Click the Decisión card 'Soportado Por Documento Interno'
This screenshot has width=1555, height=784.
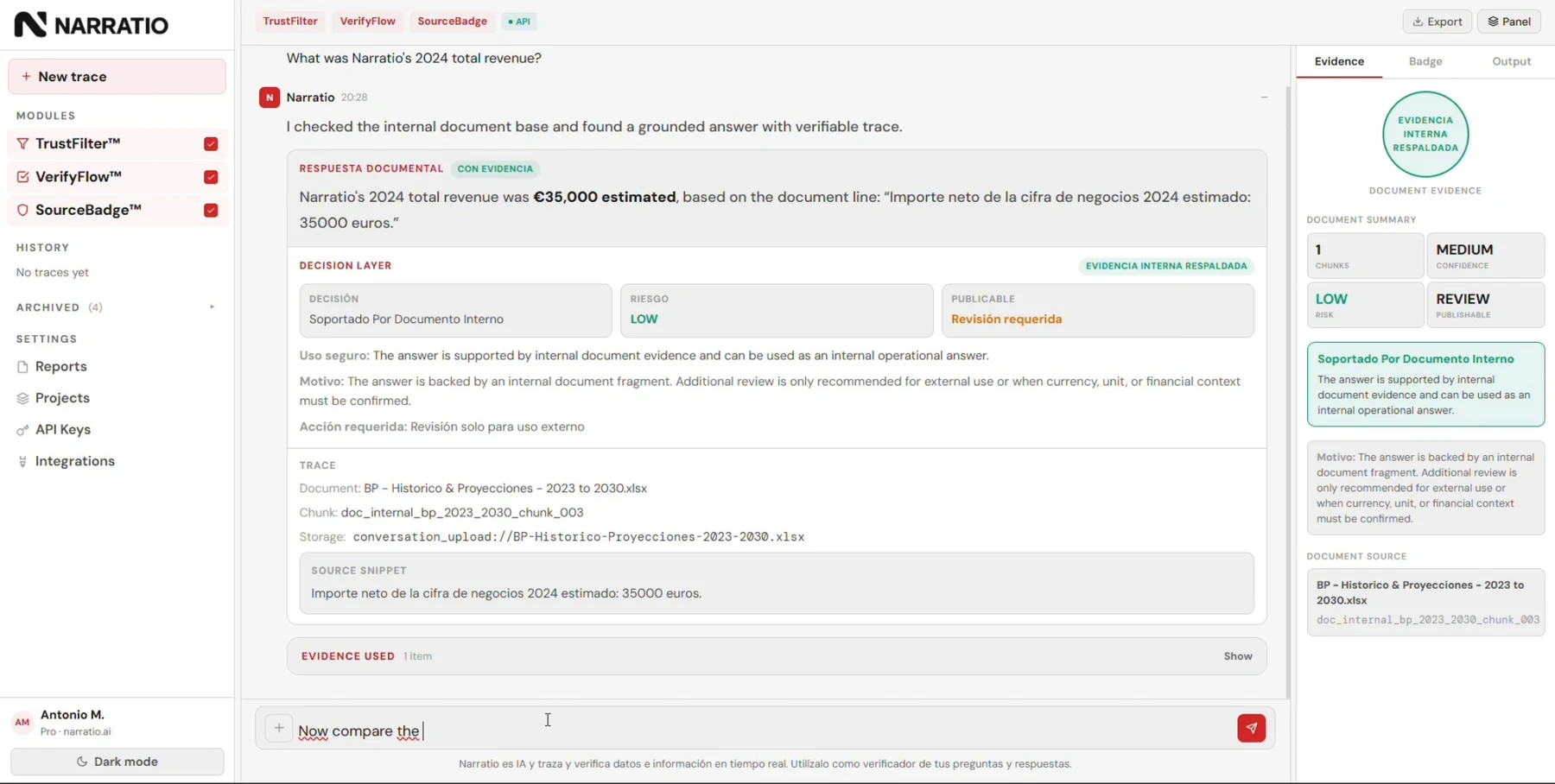click(x=455, y=311)
